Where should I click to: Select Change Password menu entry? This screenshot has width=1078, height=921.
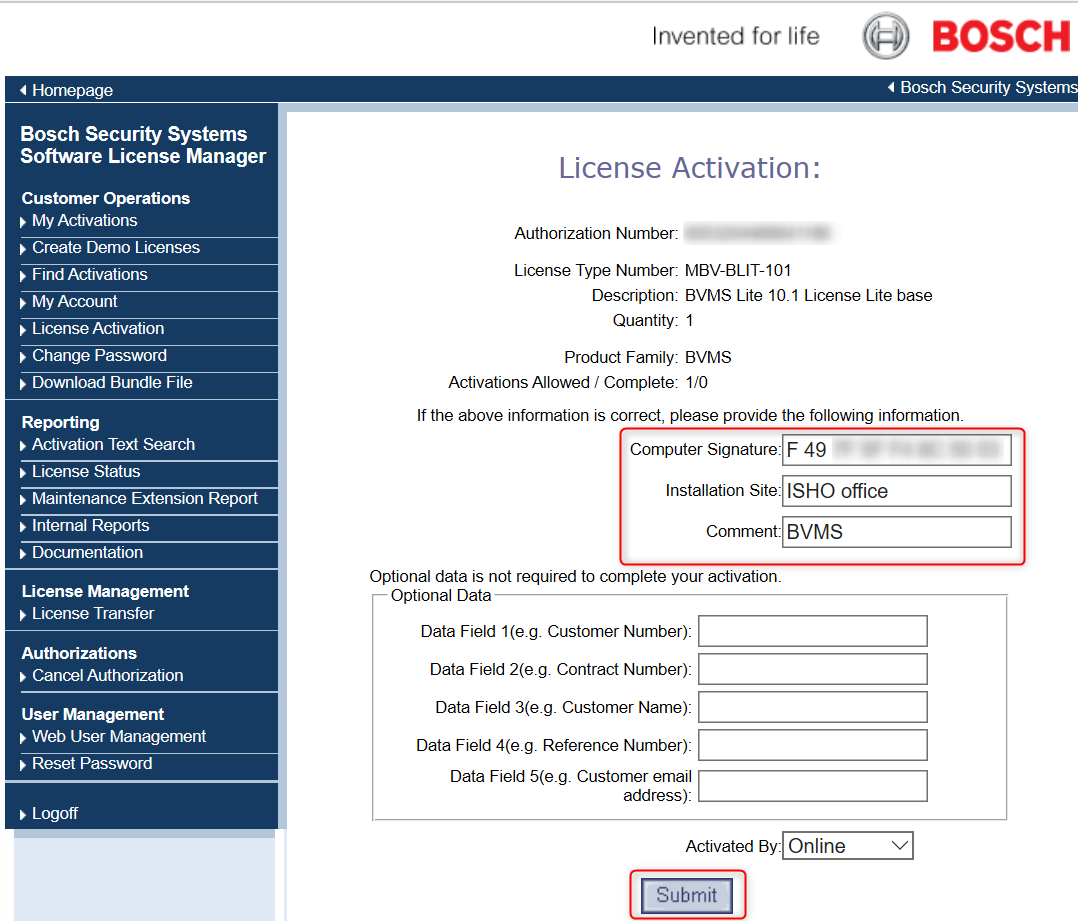[x=99, y=356]
